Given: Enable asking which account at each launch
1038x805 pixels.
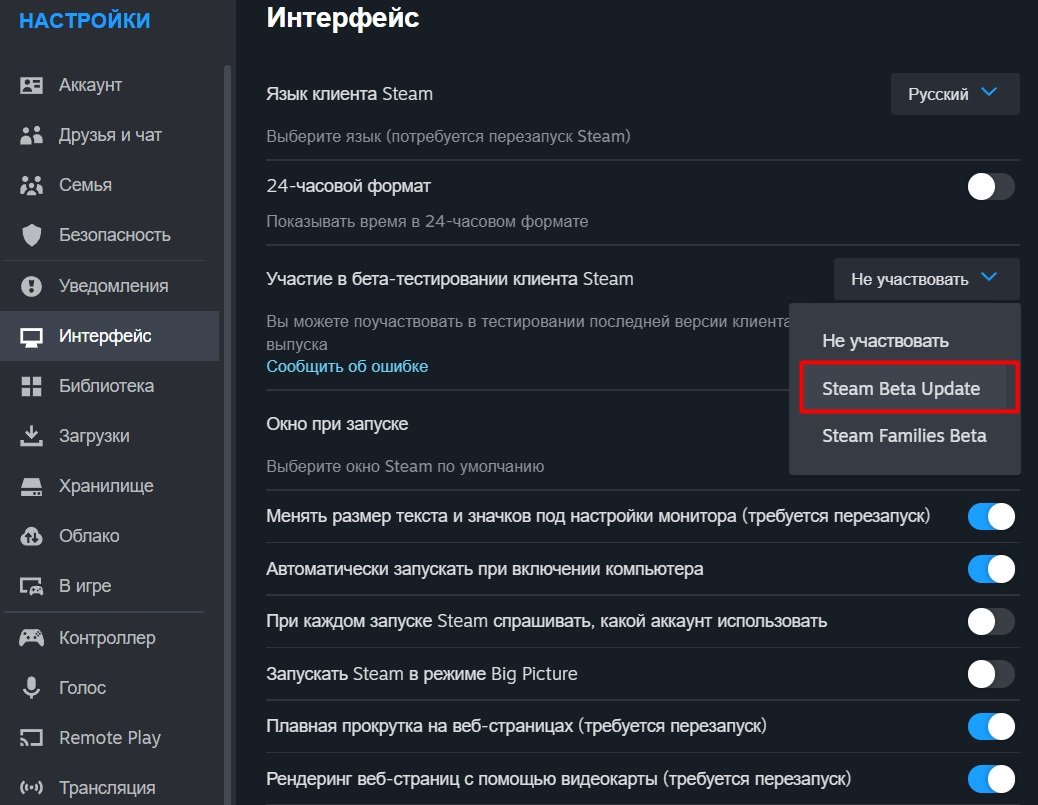Looking at the screenshot, I should [990, 621].
